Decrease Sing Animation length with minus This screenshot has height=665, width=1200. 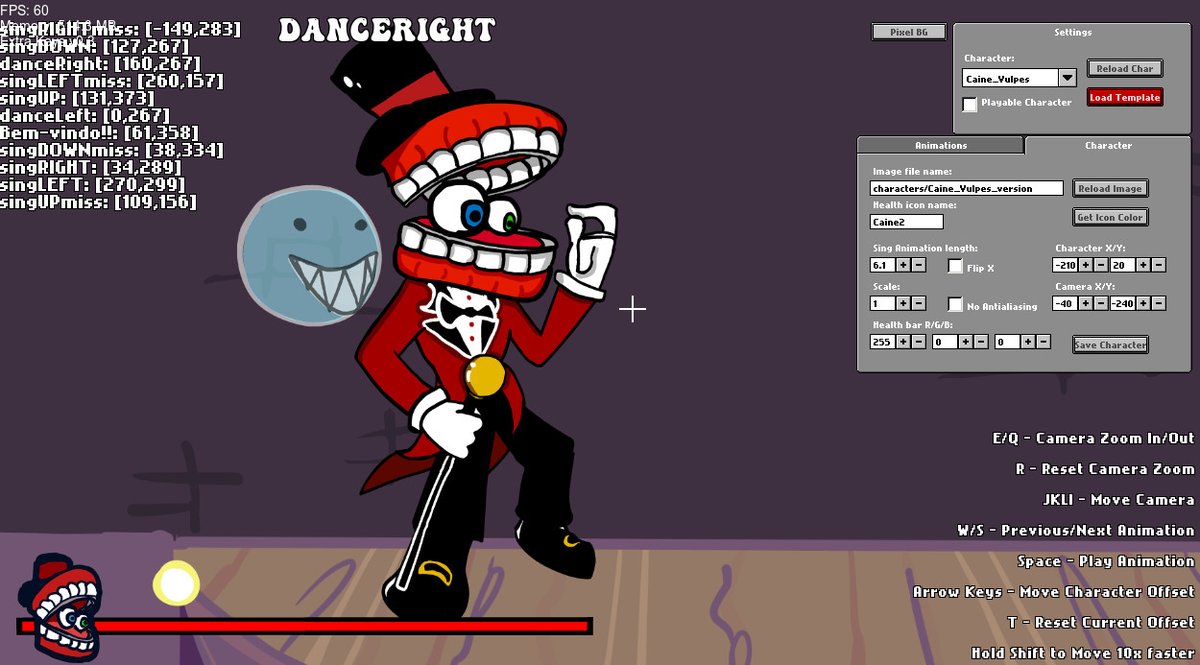tap(919, 265)
